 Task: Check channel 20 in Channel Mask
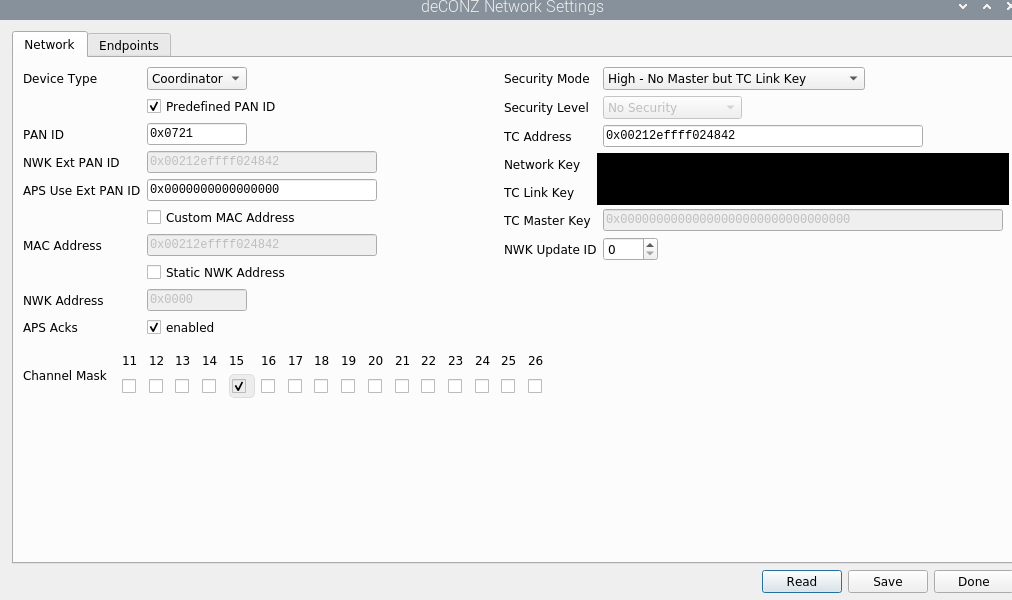click(x=375, y=386)
